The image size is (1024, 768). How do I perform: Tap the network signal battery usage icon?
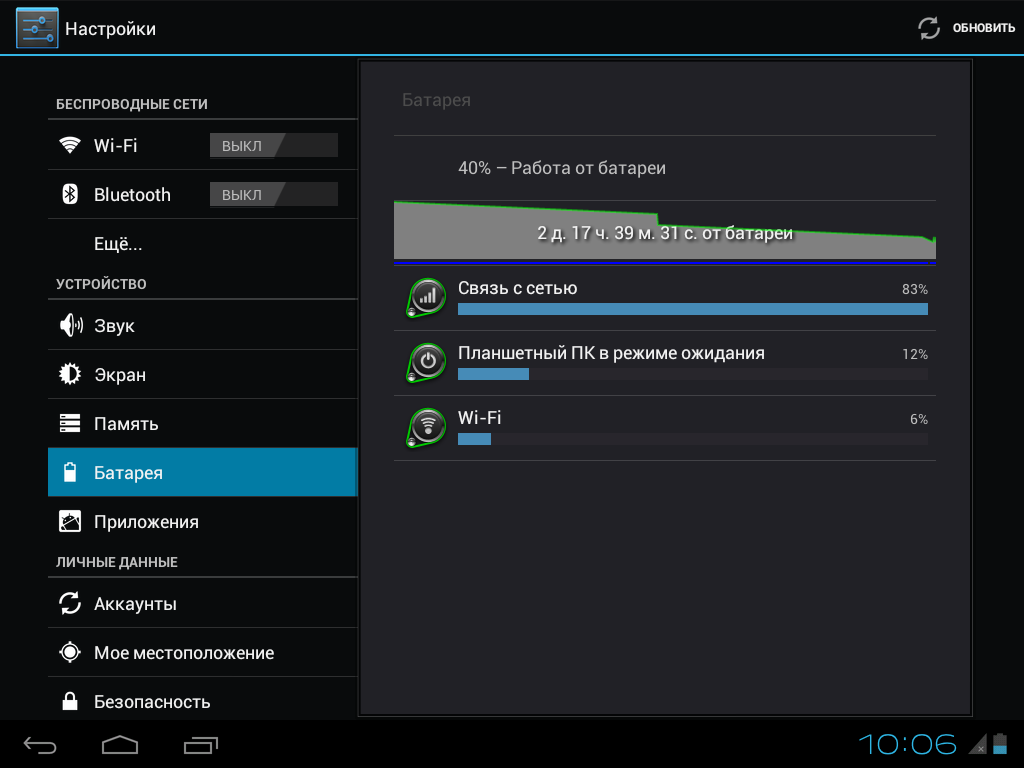[x=426, y=298]
